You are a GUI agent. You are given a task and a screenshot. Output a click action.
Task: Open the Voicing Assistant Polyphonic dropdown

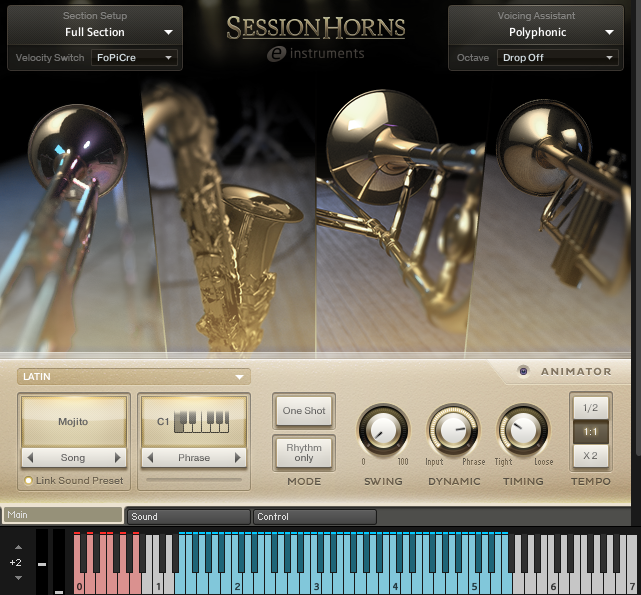(536, 32)
